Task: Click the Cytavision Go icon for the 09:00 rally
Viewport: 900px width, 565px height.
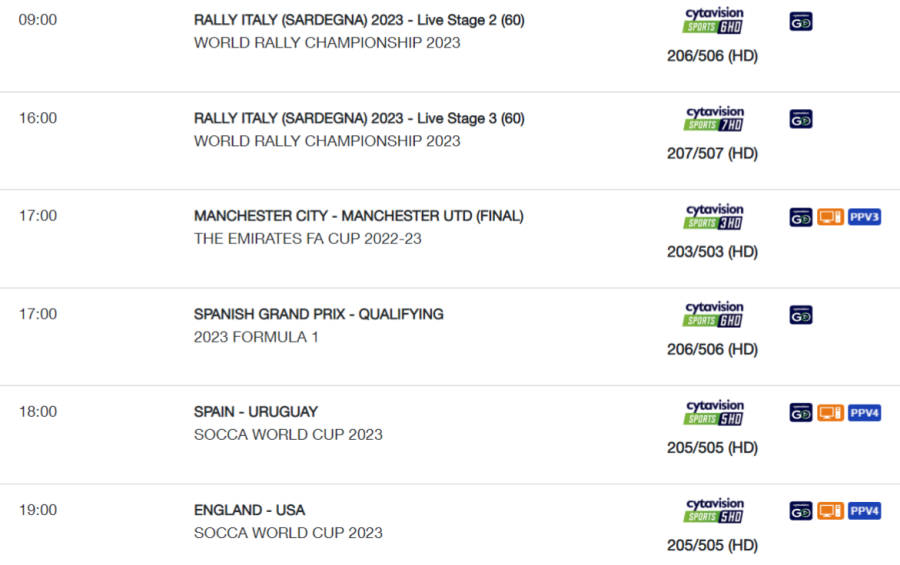Action: tap(801, 22)
